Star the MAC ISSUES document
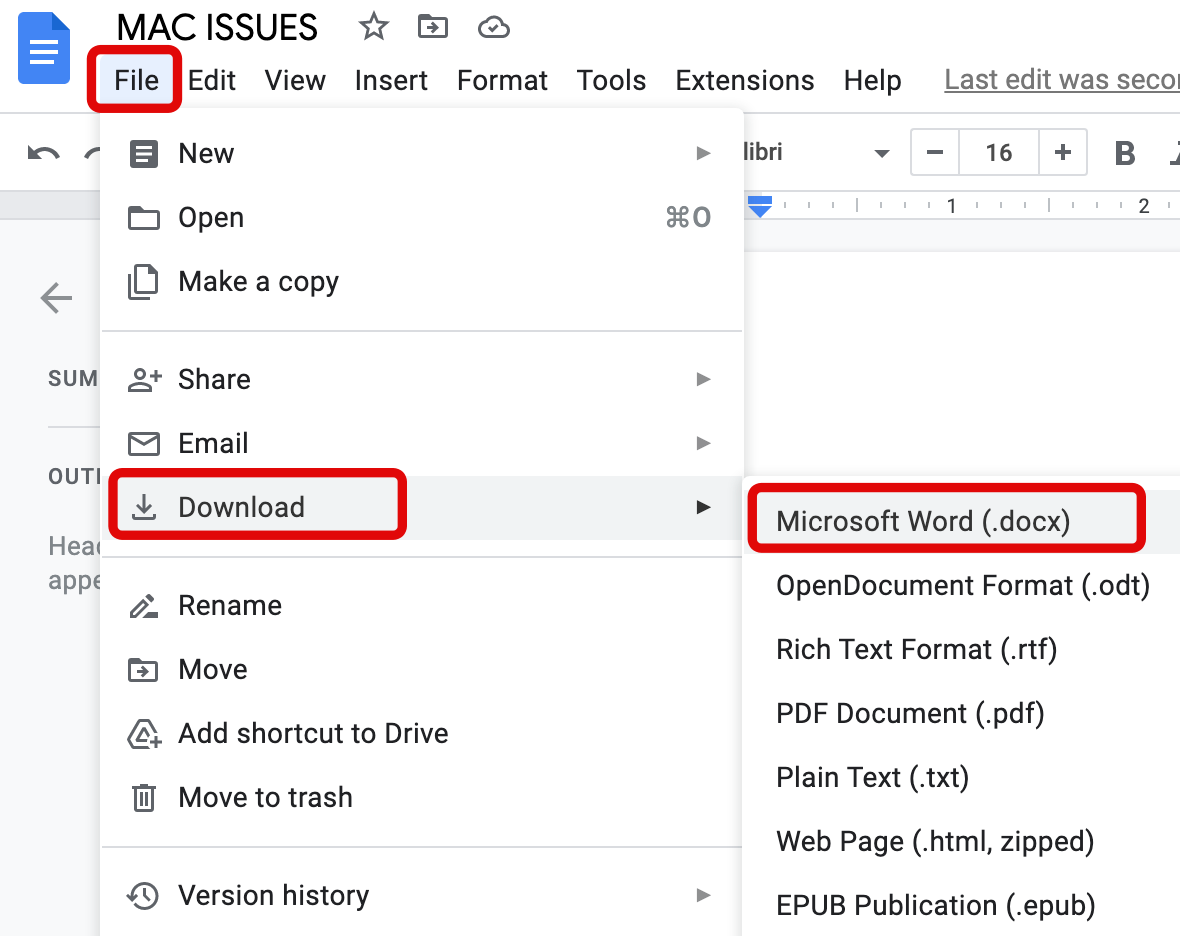 pos(373,27)
